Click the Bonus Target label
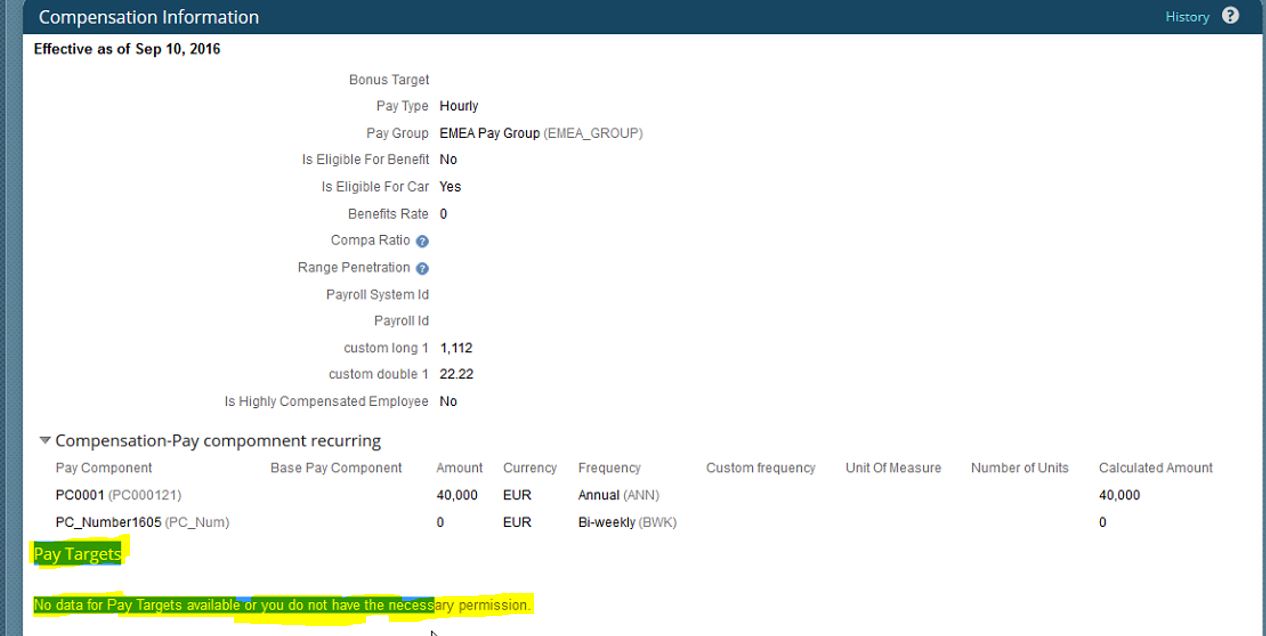 tap(389, 80)
